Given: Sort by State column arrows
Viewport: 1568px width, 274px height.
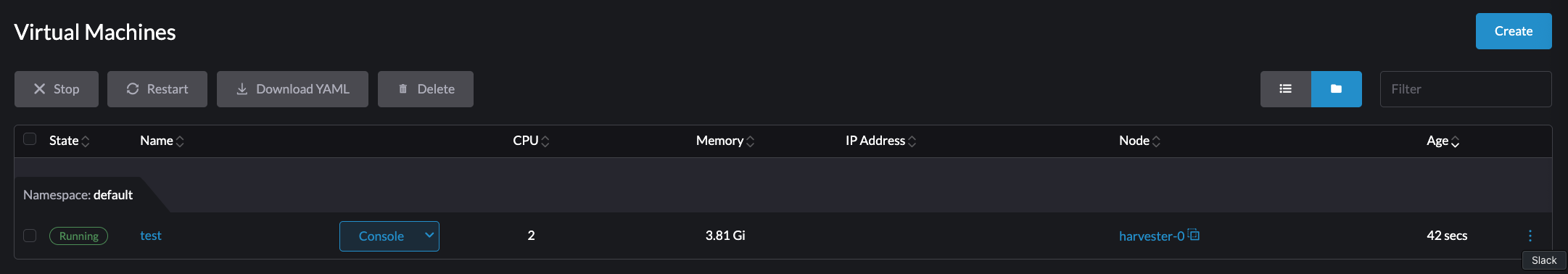Looking at the screenshot, I should click(86, 141).
